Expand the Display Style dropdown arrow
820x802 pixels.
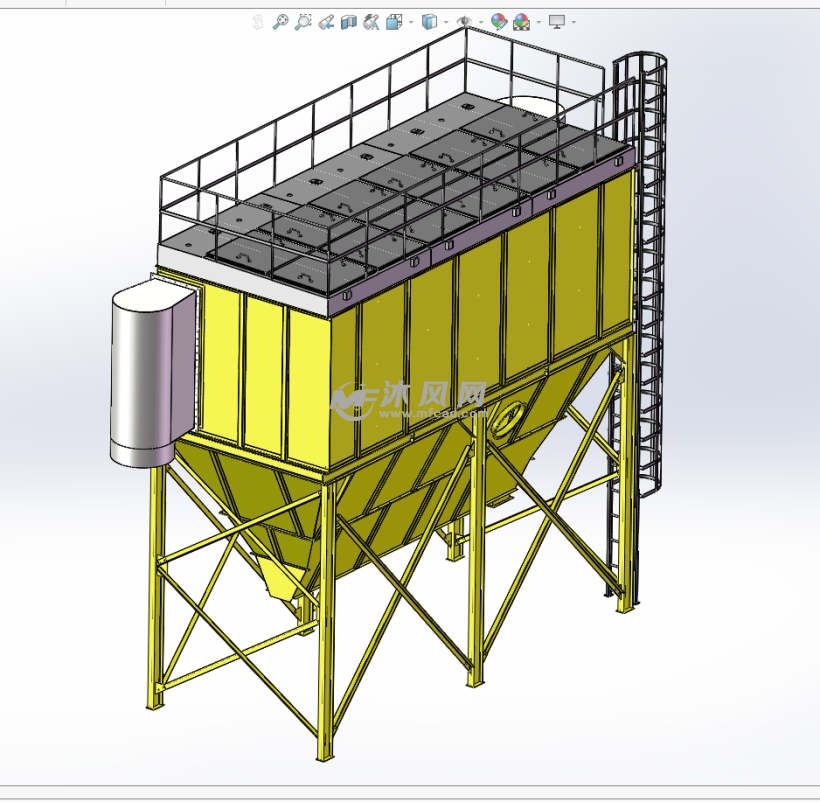(x=446, y=22)
